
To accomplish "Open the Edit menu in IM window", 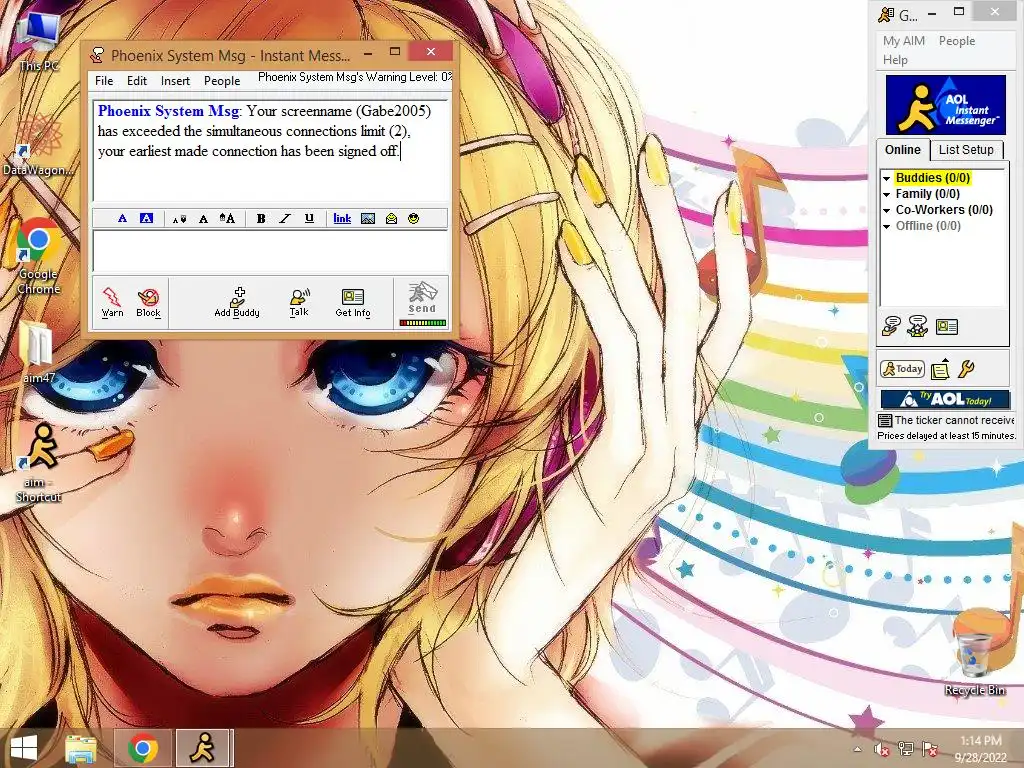I will tap(136, 80).
